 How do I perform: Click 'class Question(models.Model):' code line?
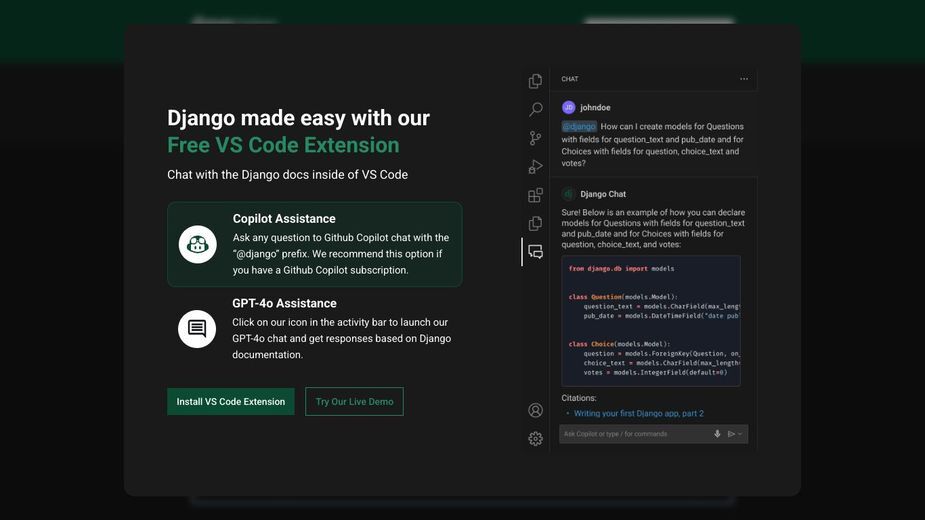[x=623, y=297]
